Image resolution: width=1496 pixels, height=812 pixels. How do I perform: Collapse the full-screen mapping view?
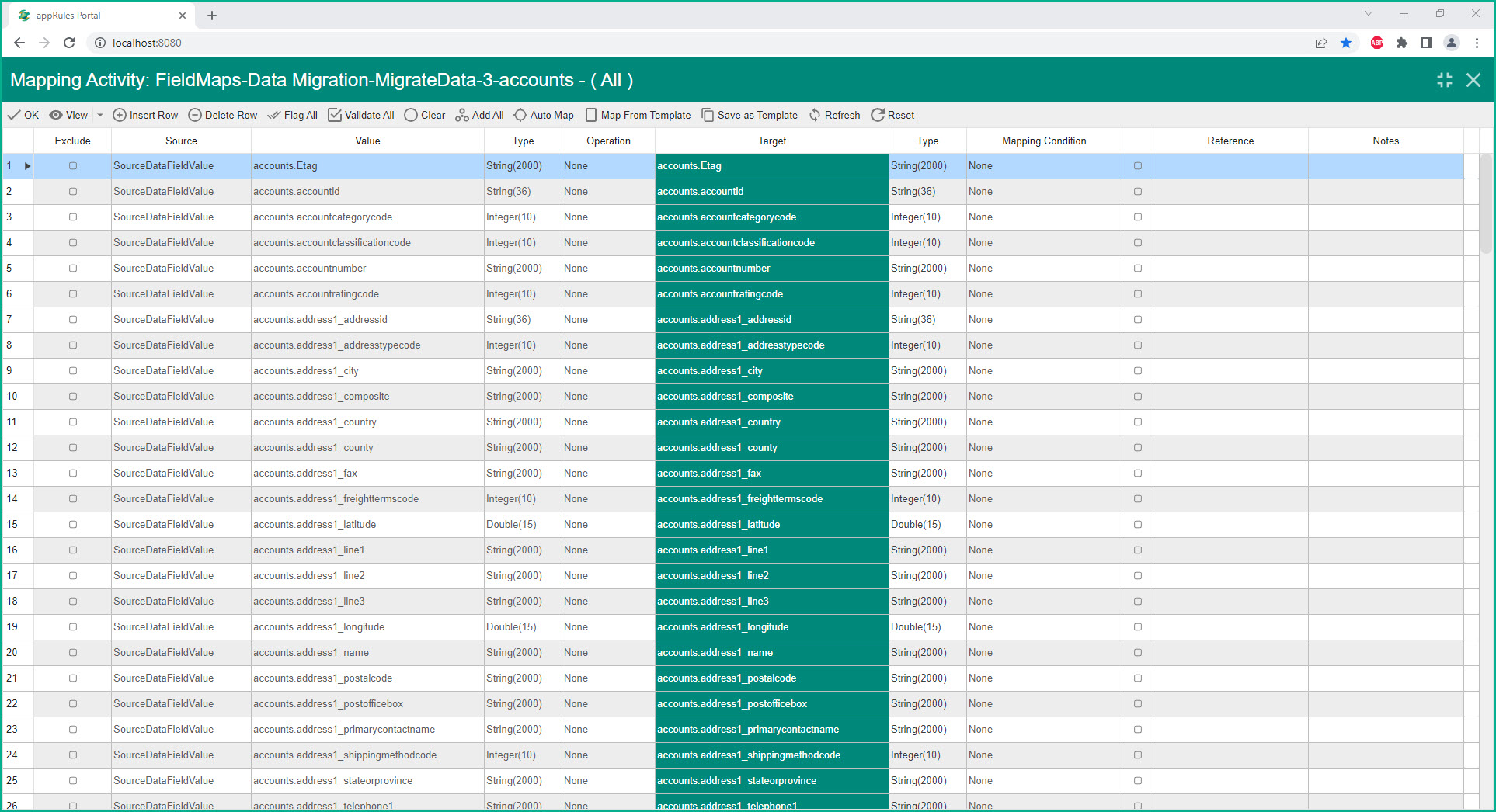[x=1445, y=80]
